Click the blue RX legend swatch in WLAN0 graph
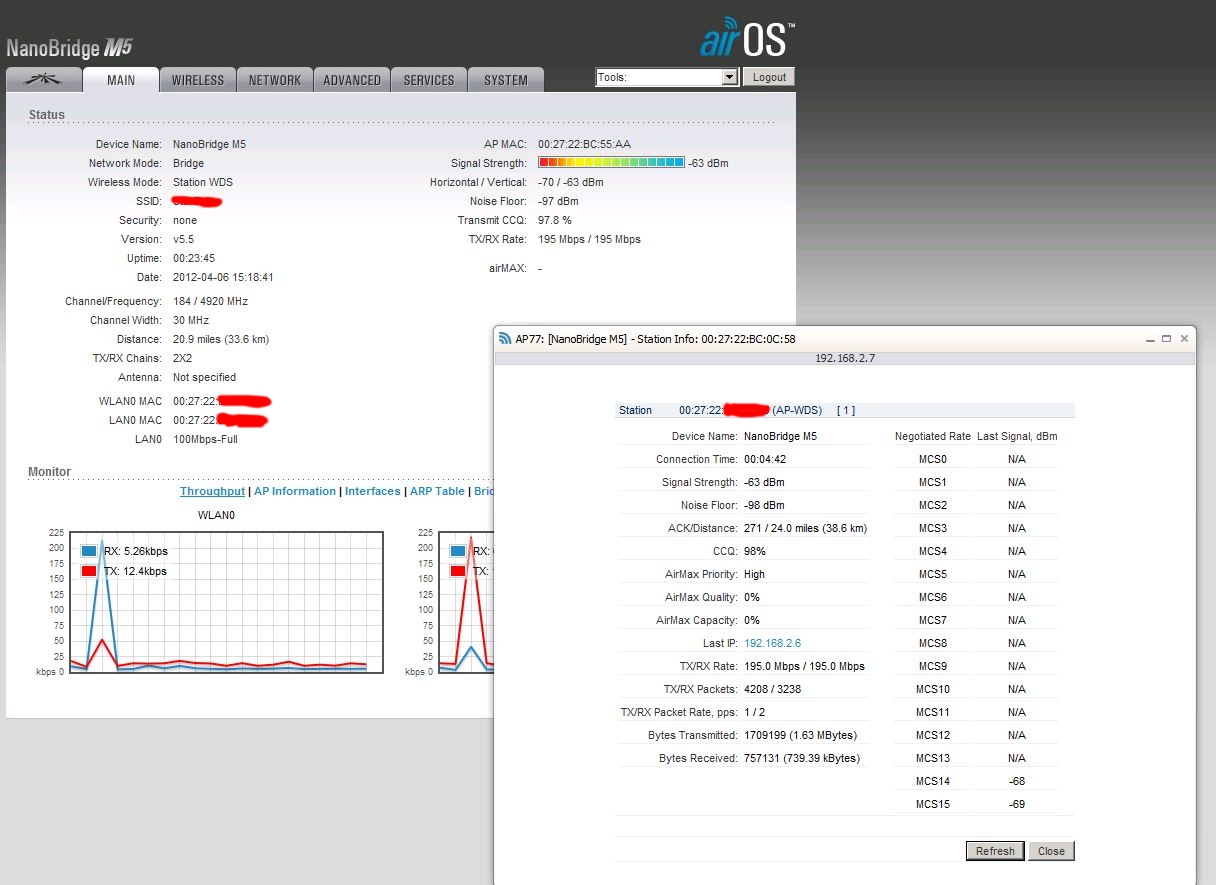Image resolution: width=1216 pixels, height=885 pixels. pyautogui.click(x=89, y=551)
